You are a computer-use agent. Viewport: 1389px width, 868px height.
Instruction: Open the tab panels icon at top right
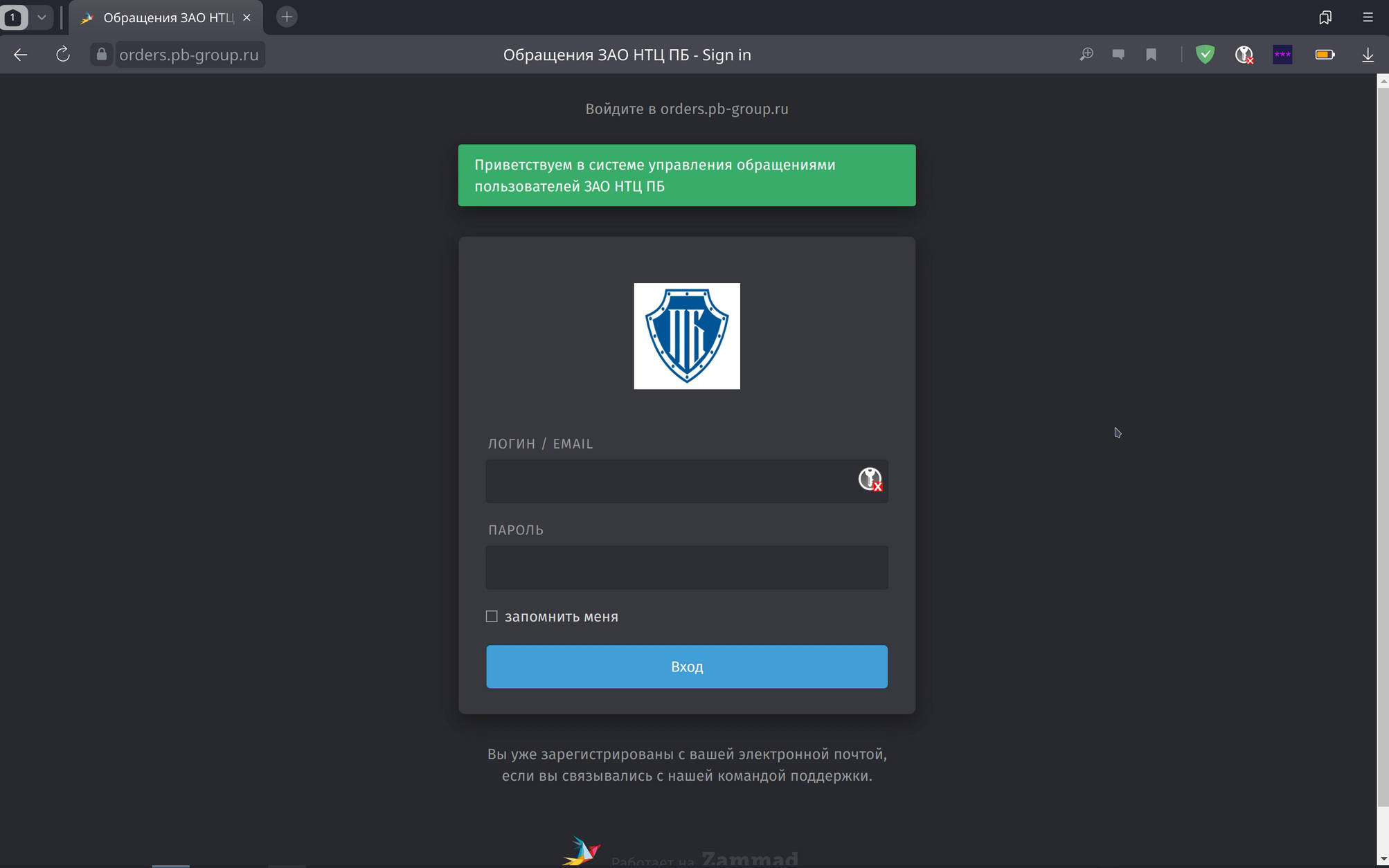(x=1325, y=17)
